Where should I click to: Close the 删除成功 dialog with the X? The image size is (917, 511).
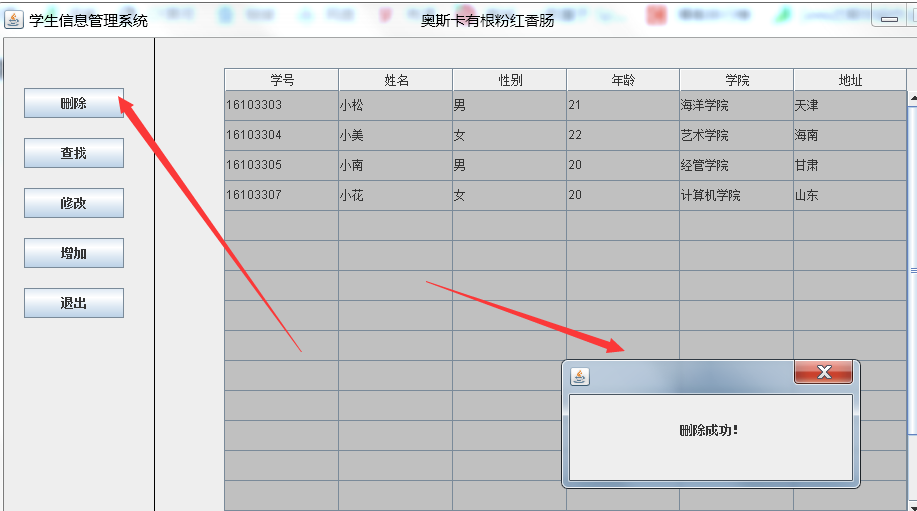pos(823,372)
